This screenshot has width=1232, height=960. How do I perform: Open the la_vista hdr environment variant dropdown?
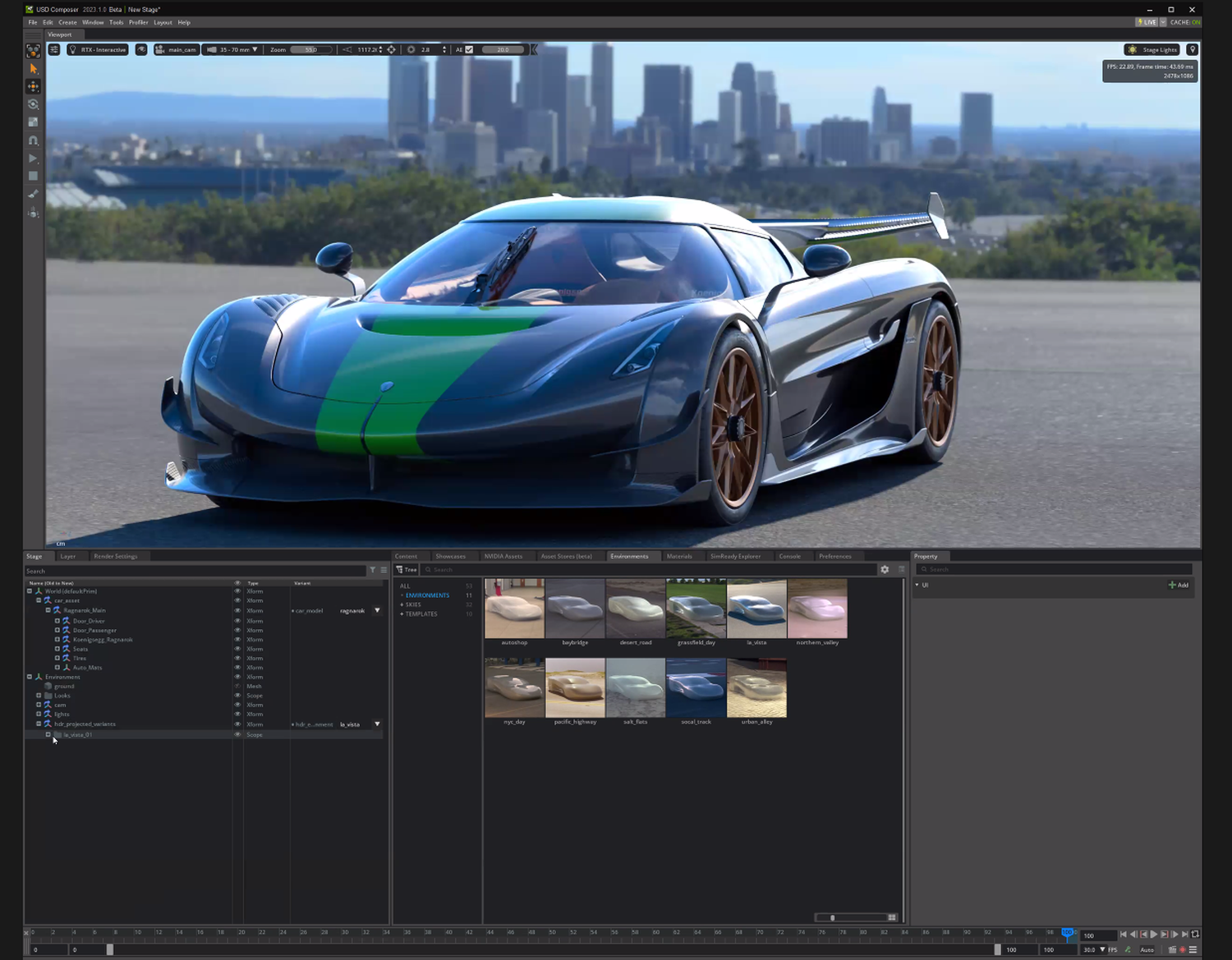(377, 723)
